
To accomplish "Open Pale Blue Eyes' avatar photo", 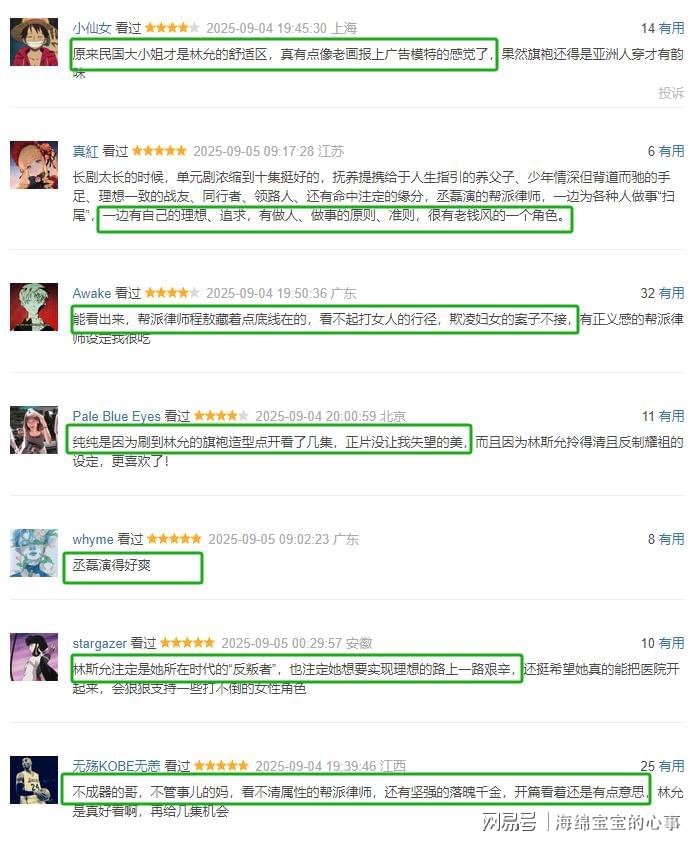I will point(34,430).
